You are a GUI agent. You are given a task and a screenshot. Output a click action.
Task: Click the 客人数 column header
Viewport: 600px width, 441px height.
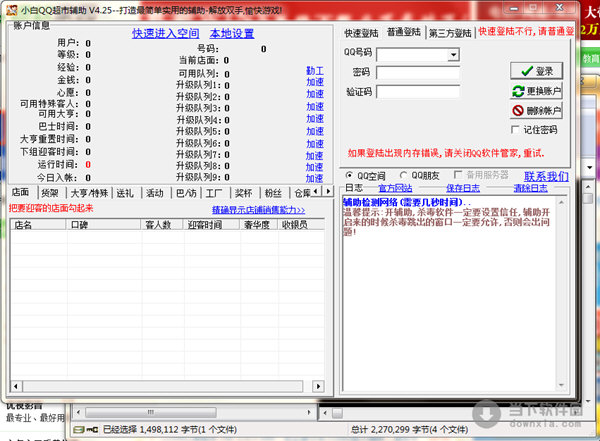[x=163, y=225]
